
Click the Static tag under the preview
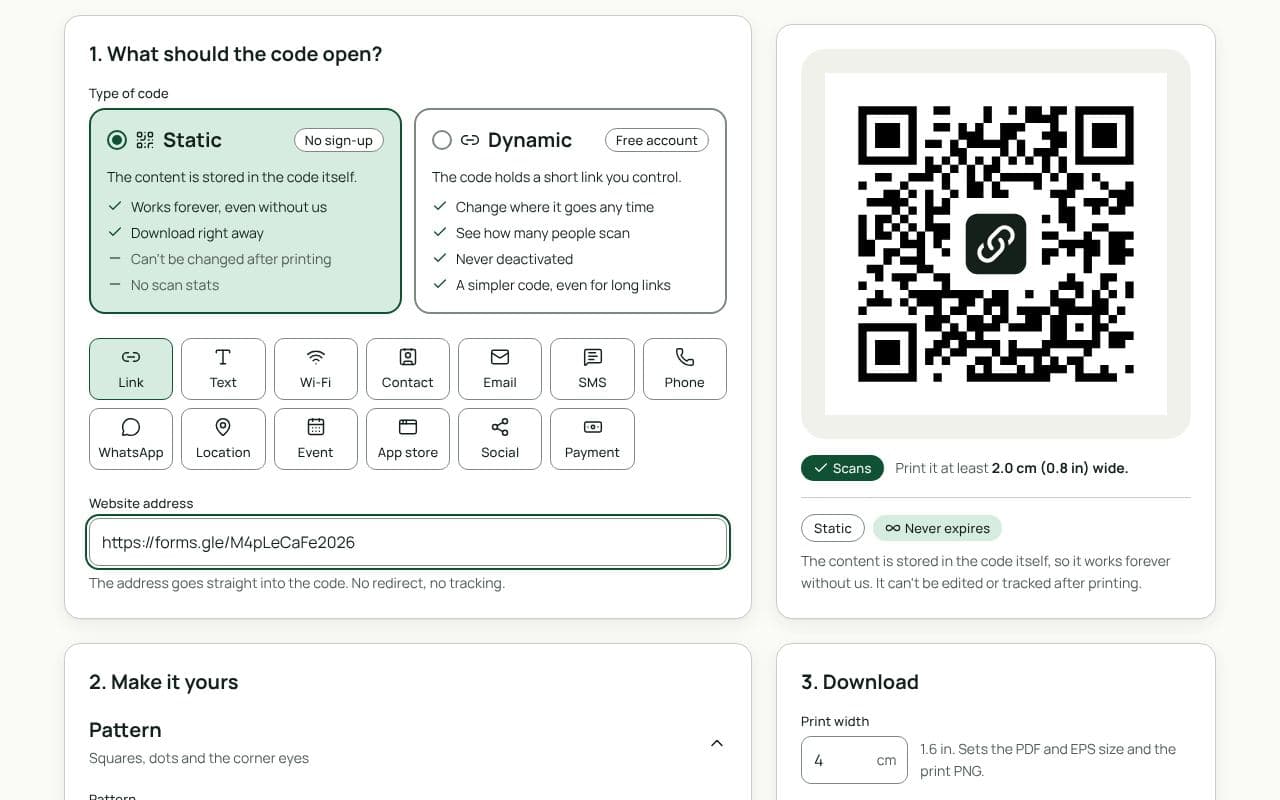[x=833, y=528]
